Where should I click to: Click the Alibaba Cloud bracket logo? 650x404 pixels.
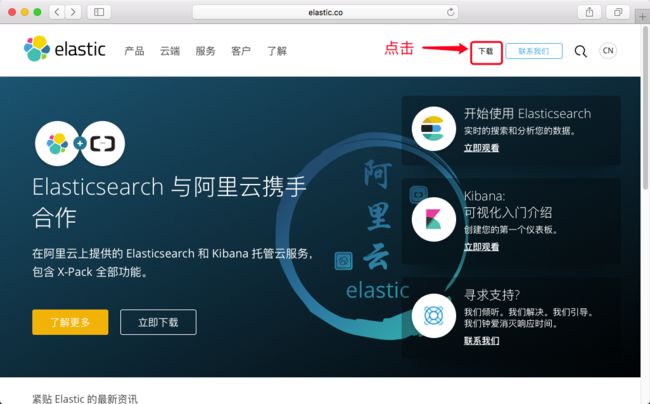coord(102,143)
